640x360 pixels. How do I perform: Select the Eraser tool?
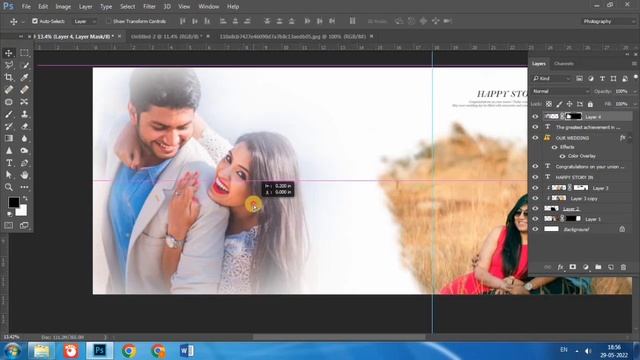(24, 126)
